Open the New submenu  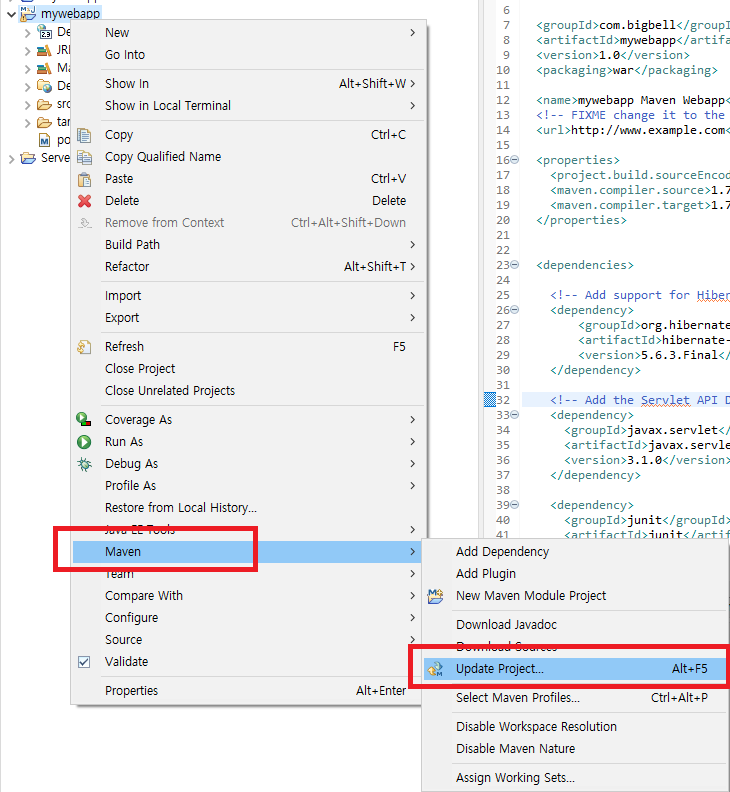click(x=248, y=33)
